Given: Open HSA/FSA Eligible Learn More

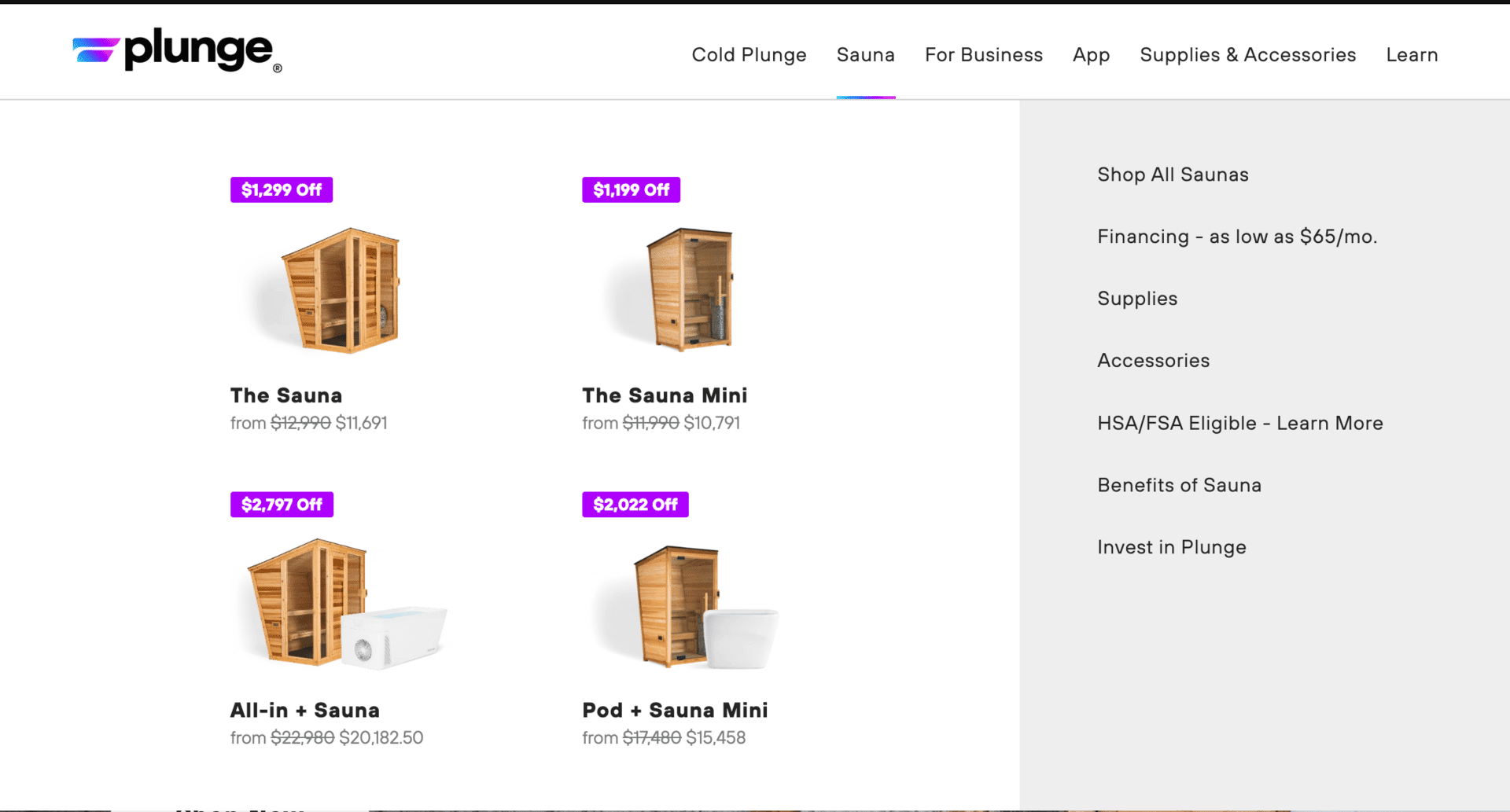Looking at the screenshot, I should click(x=1239, y=422).
